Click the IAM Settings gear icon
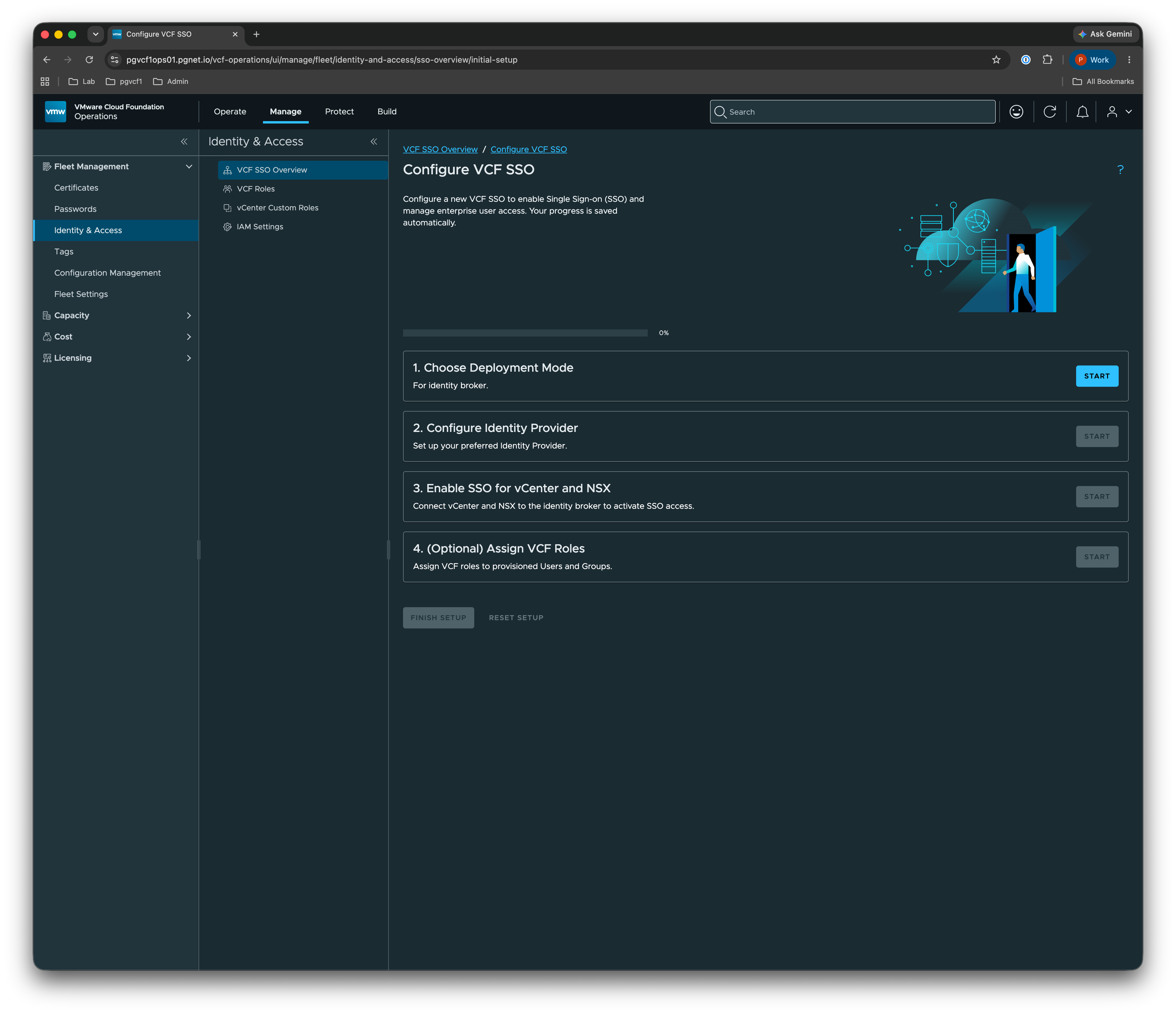 (x=228, y=226)
